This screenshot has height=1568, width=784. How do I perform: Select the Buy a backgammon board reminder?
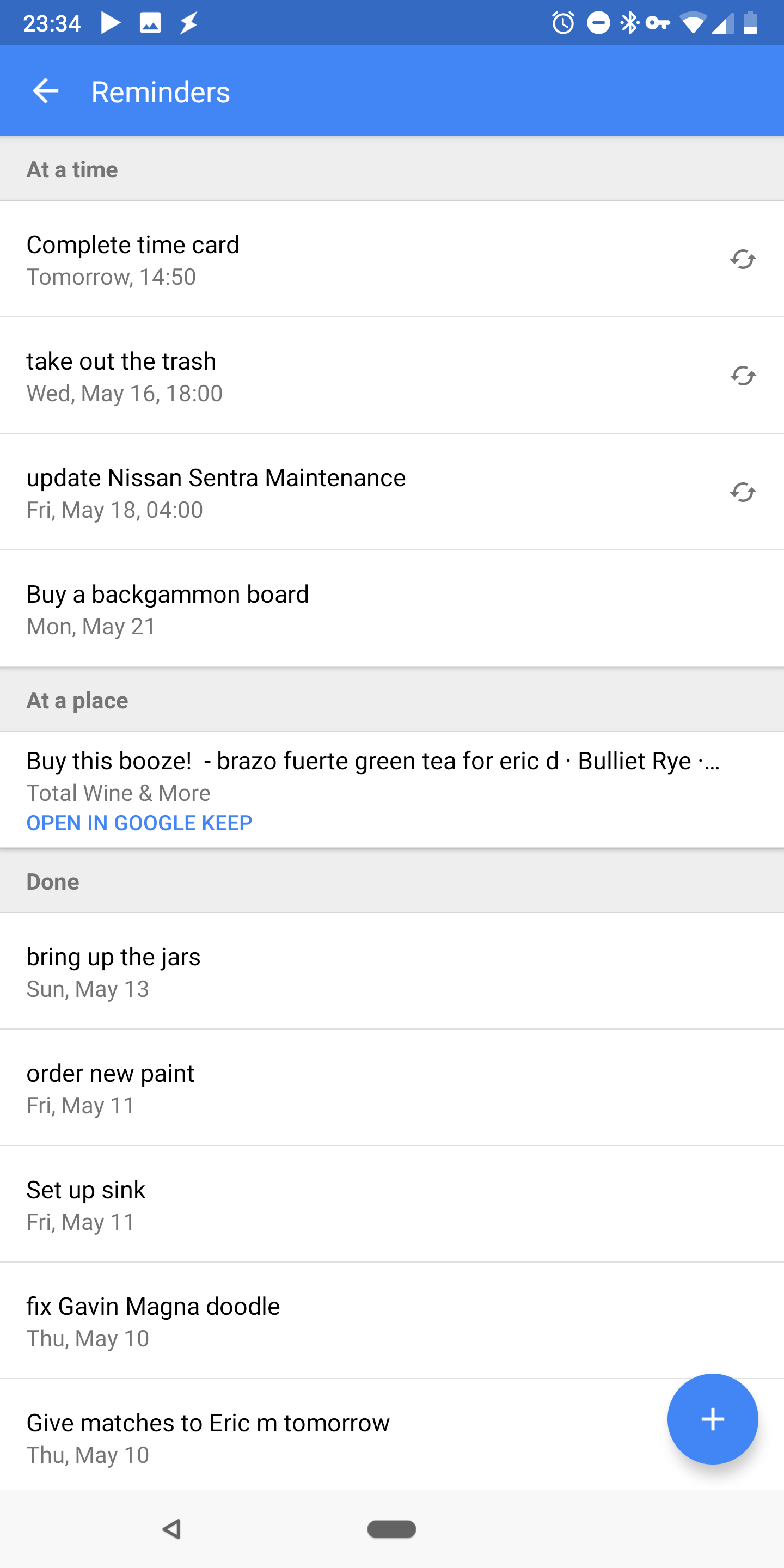coord(304,608)
